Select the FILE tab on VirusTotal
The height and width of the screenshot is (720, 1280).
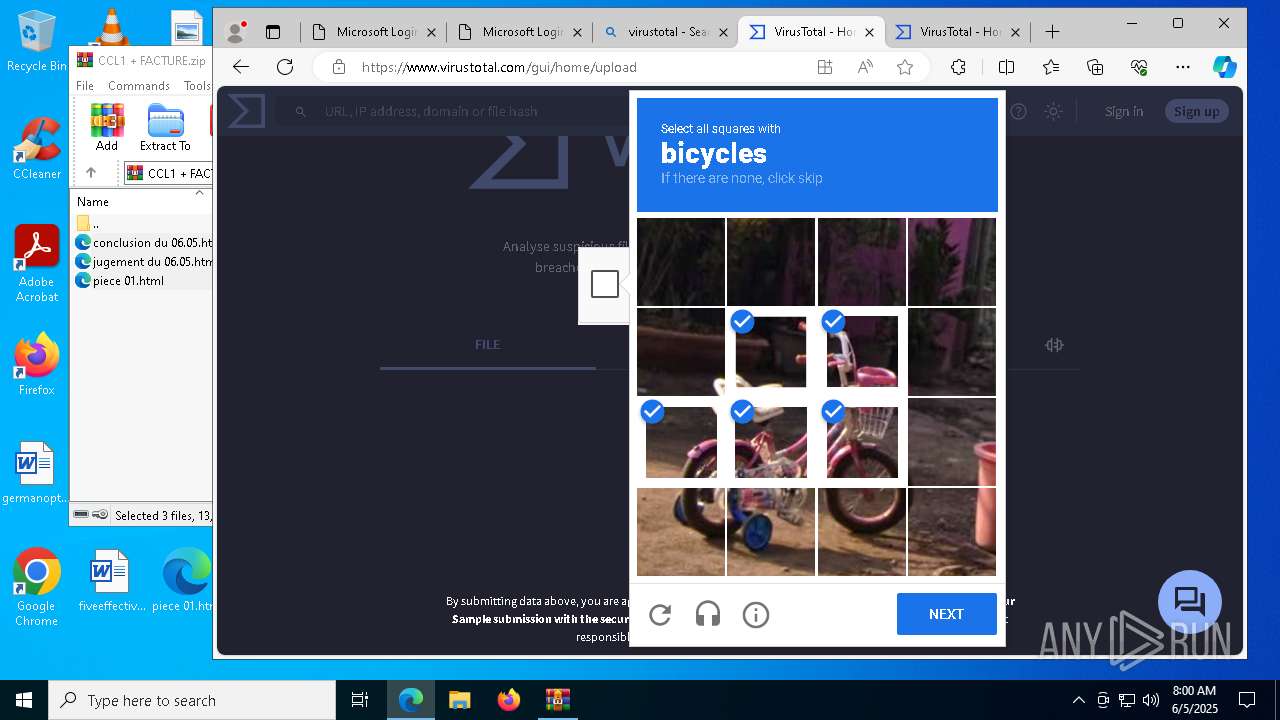(487, 344)
